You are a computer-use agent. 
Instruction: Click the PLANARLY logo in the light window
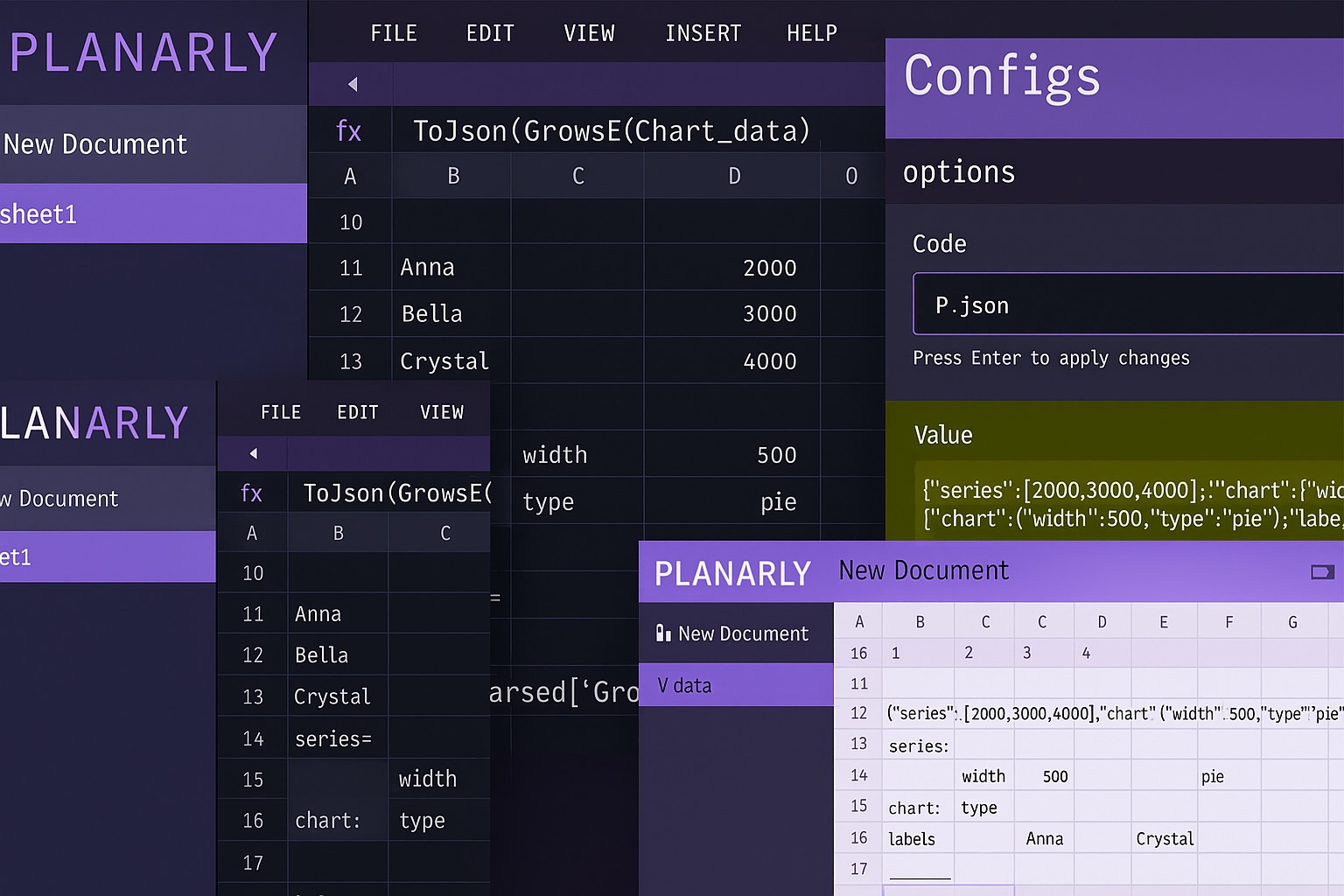point(732,573)
